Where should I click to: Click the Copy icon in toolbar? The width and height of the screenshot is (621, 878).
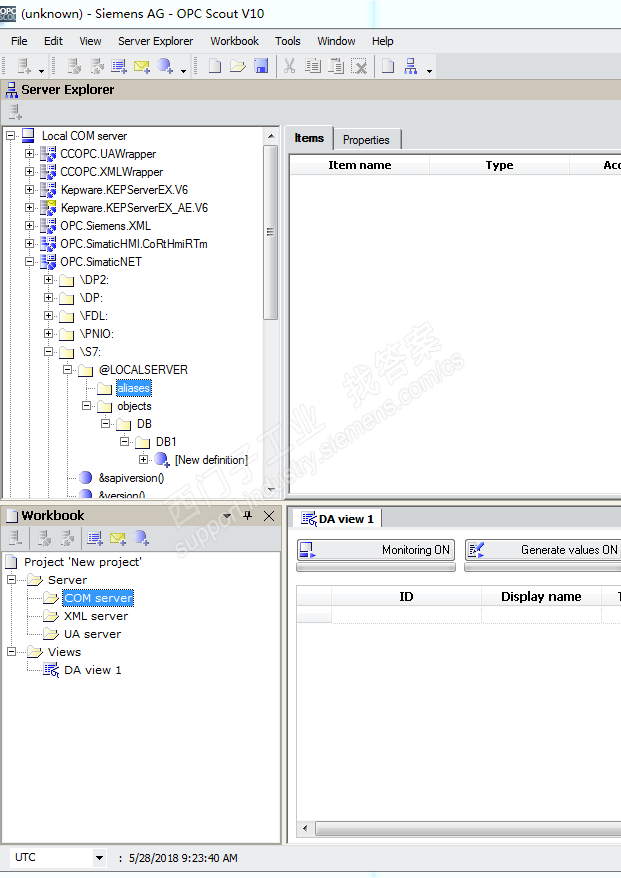312,66
